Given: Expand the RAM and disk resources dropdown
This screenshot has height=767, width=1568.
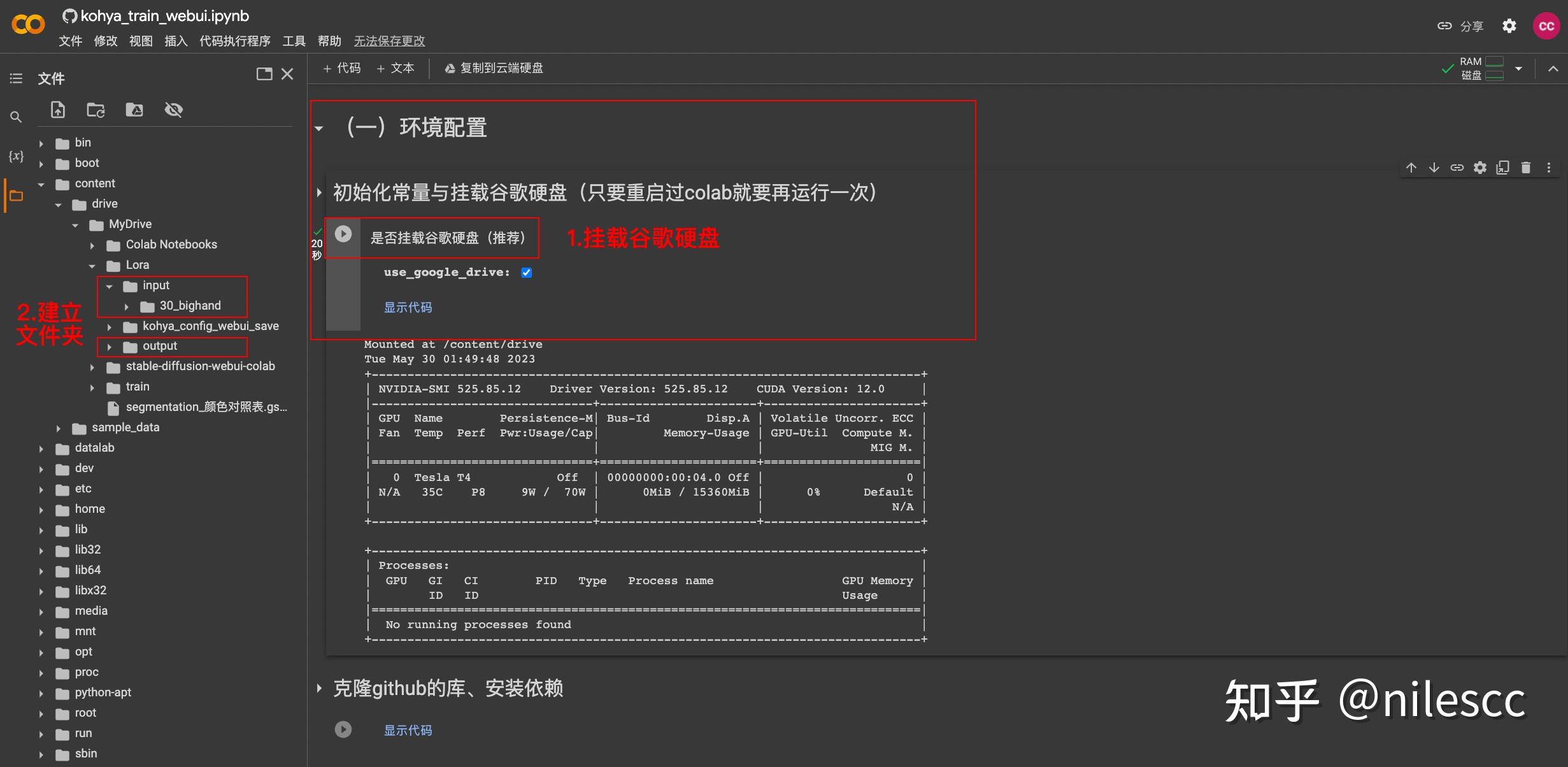Looking at the screenshot, I should [x=1520, y=68].
